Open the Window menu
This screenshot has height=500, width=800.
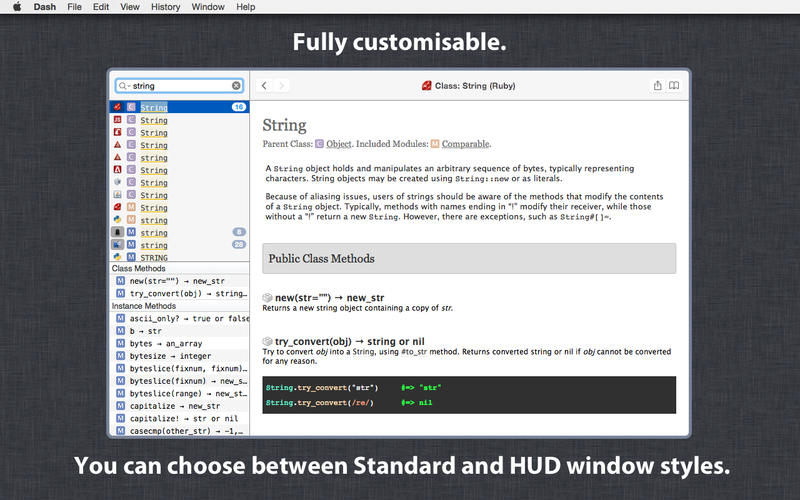207,7
